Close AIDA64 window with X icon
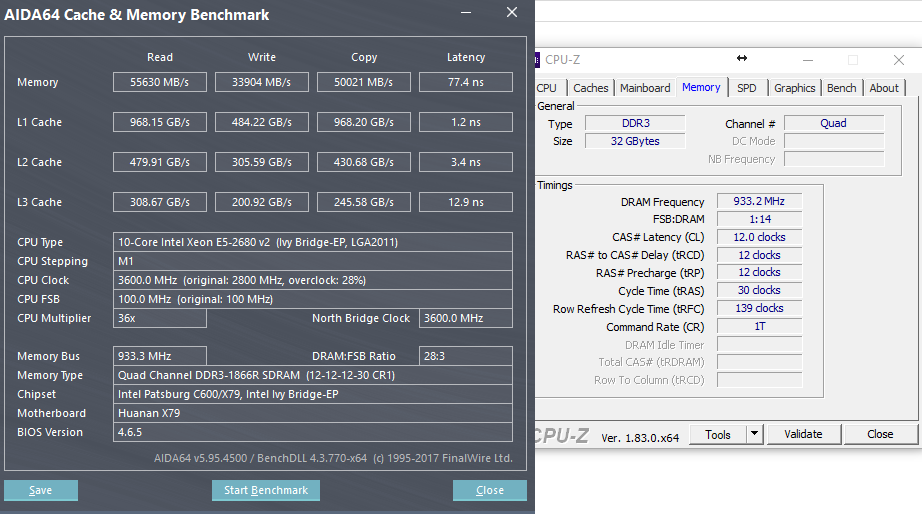This screenshot has height=514, width=922. coord(512,12)
